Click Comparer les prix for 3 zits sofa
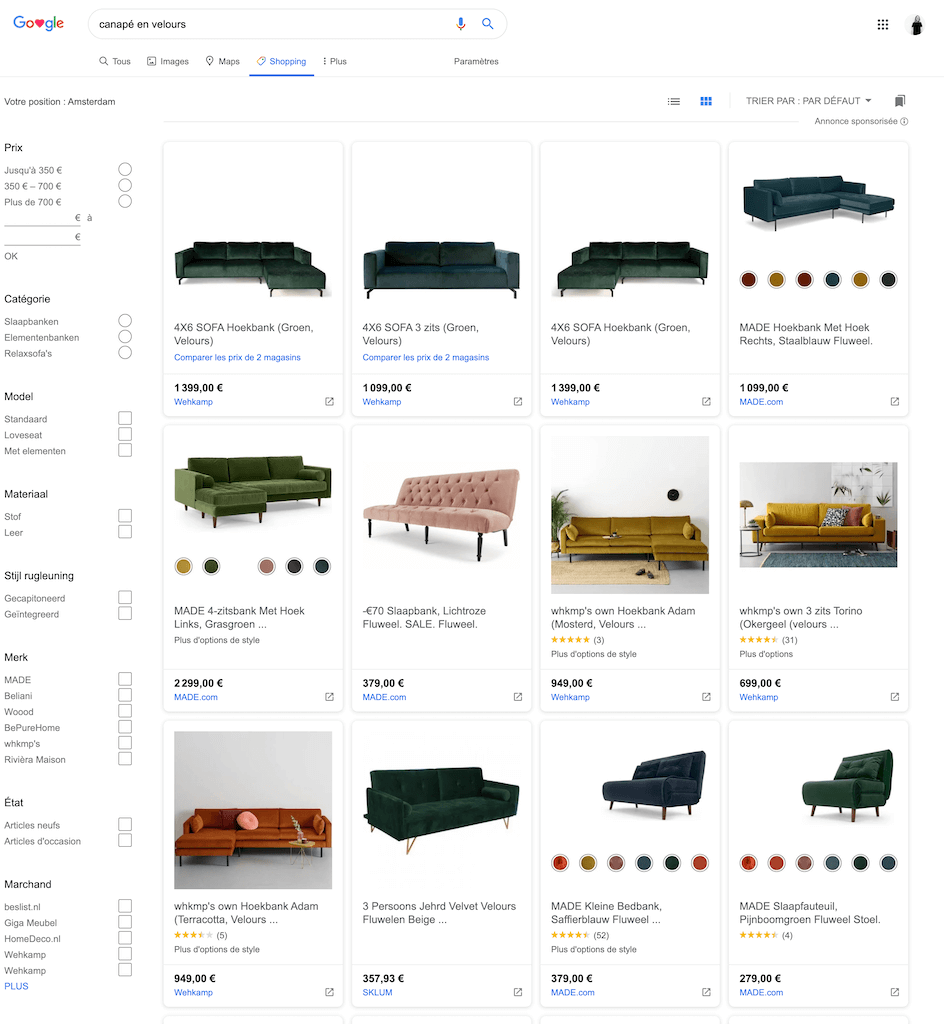This screenshot has height=1024, width=944. click(425, 357)
